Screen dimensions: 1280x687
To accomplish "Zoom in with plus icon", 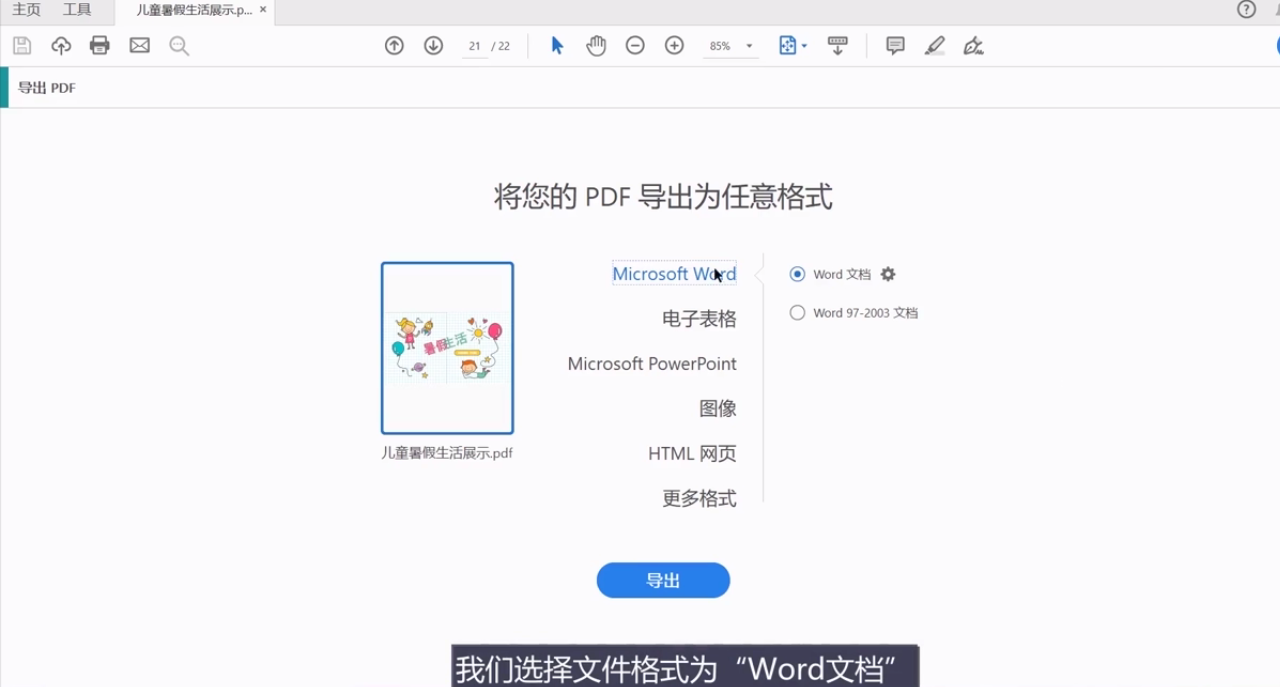I will (674, 46).
